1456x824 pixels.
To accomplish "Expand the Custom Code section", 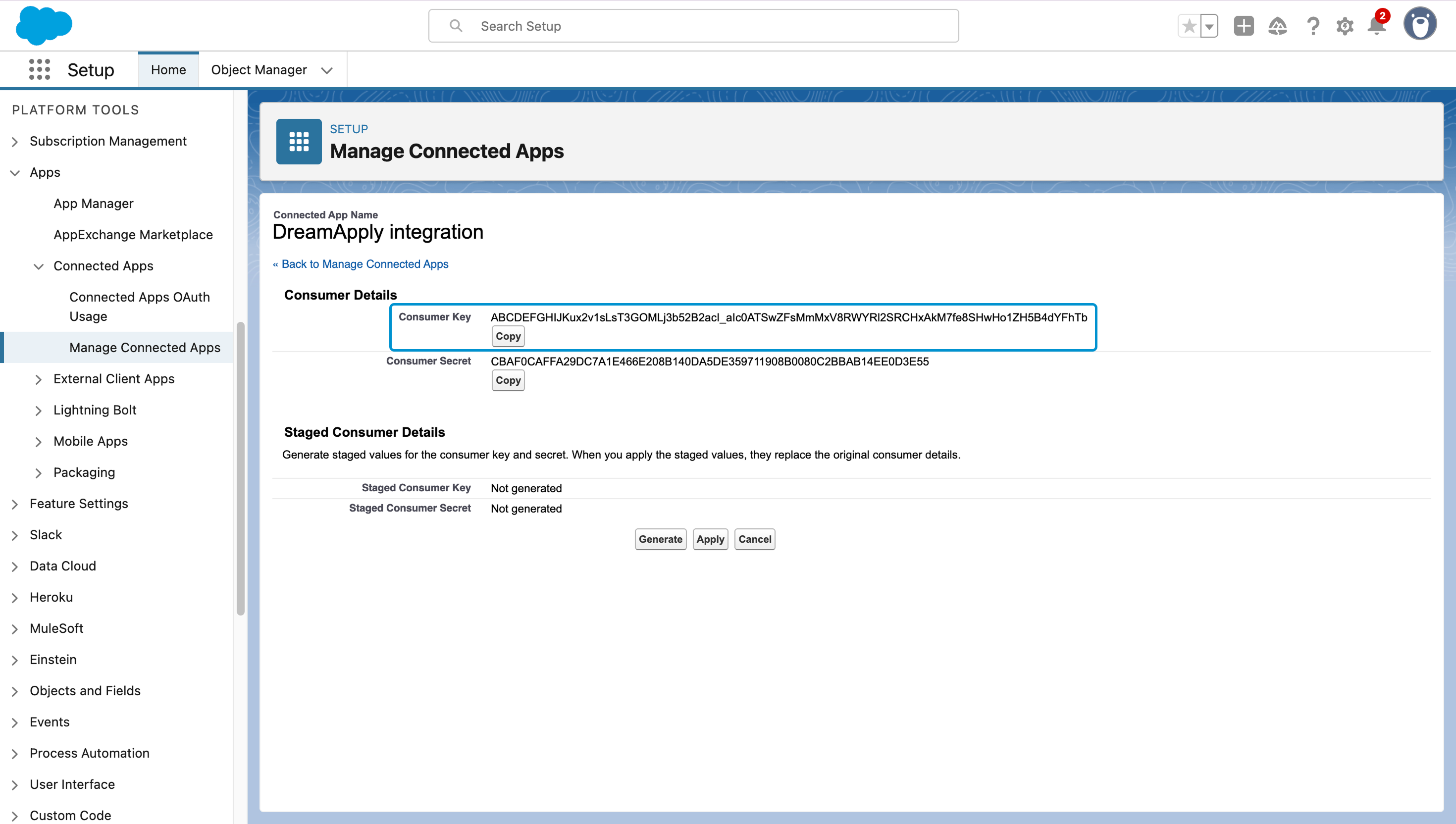I will (x=15, y=816).
